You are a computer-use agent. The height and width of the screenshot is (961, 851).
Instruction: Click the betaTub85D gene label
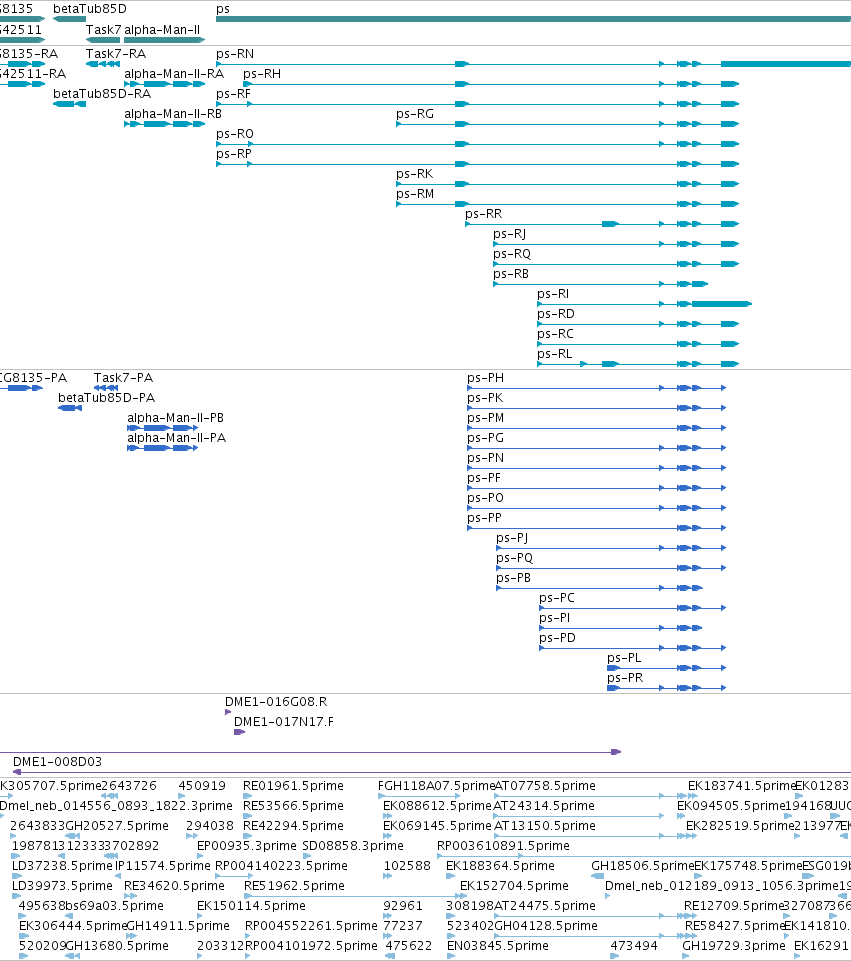(90, 9)
